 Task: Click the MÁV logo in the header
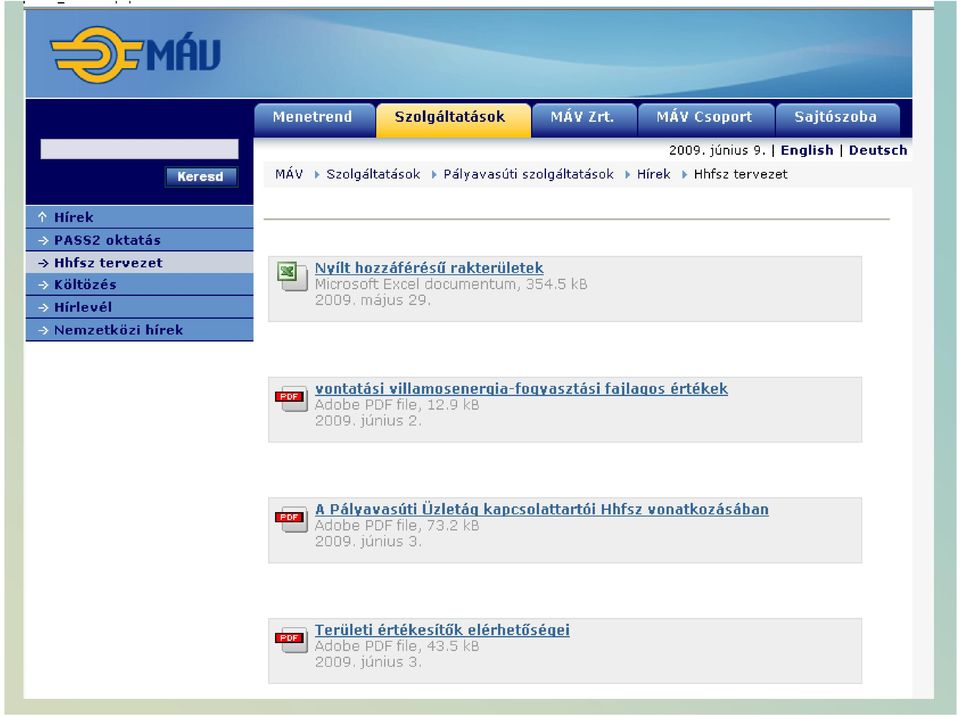coord(135,54)
